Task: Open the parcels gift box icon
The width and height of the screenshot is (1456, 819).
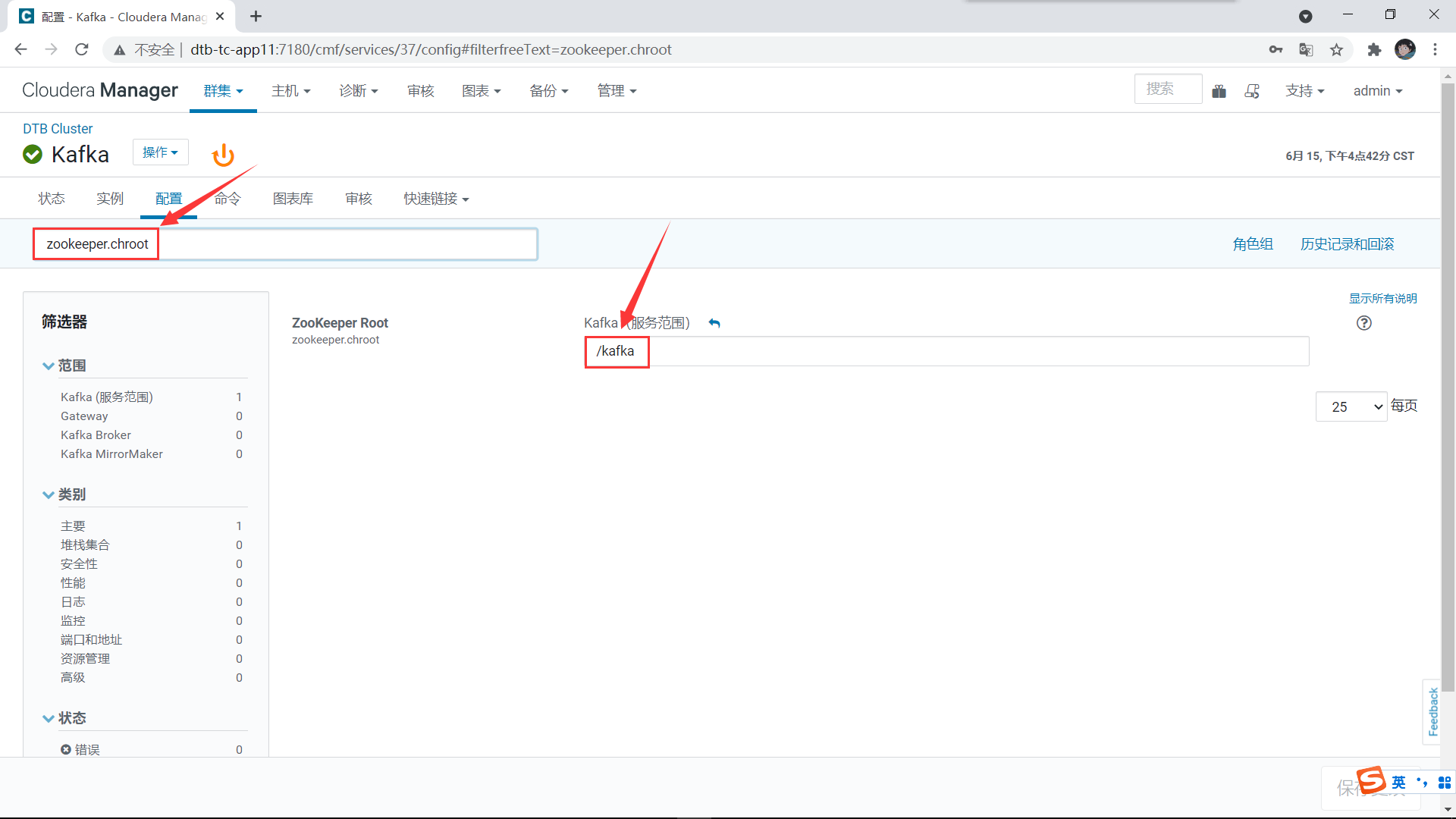Action: pos(1219,91)
